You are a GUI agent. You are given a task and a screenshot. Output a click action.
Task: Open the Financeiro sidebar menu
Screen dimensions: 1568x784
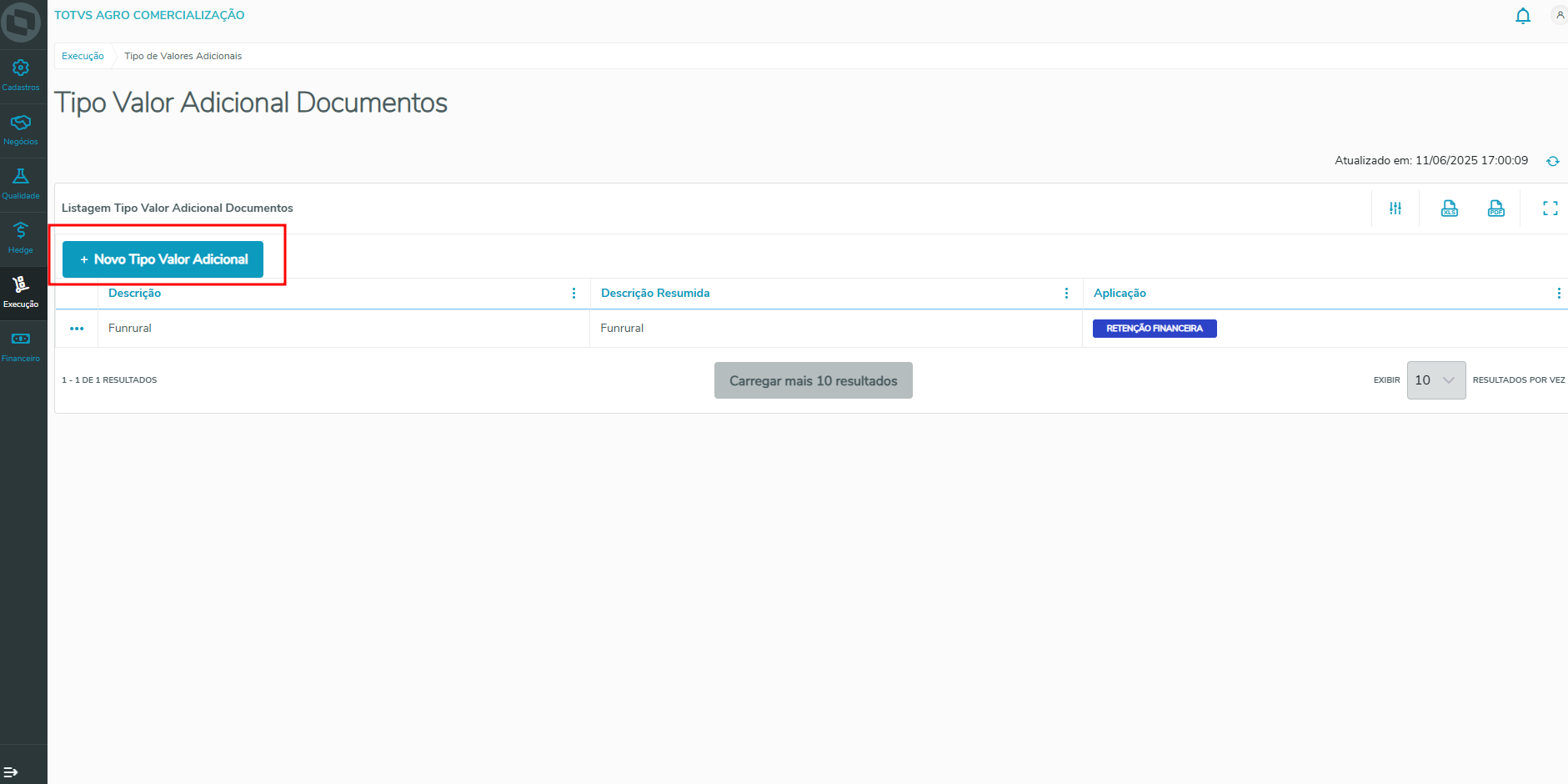[x=21, y=346]
